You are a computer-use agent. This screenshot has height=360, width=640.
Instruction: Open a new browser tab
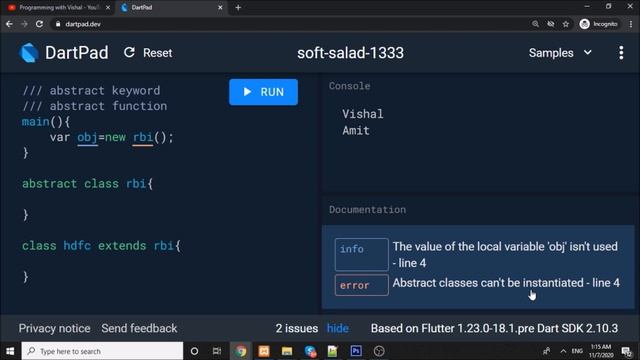pos(238,7)
